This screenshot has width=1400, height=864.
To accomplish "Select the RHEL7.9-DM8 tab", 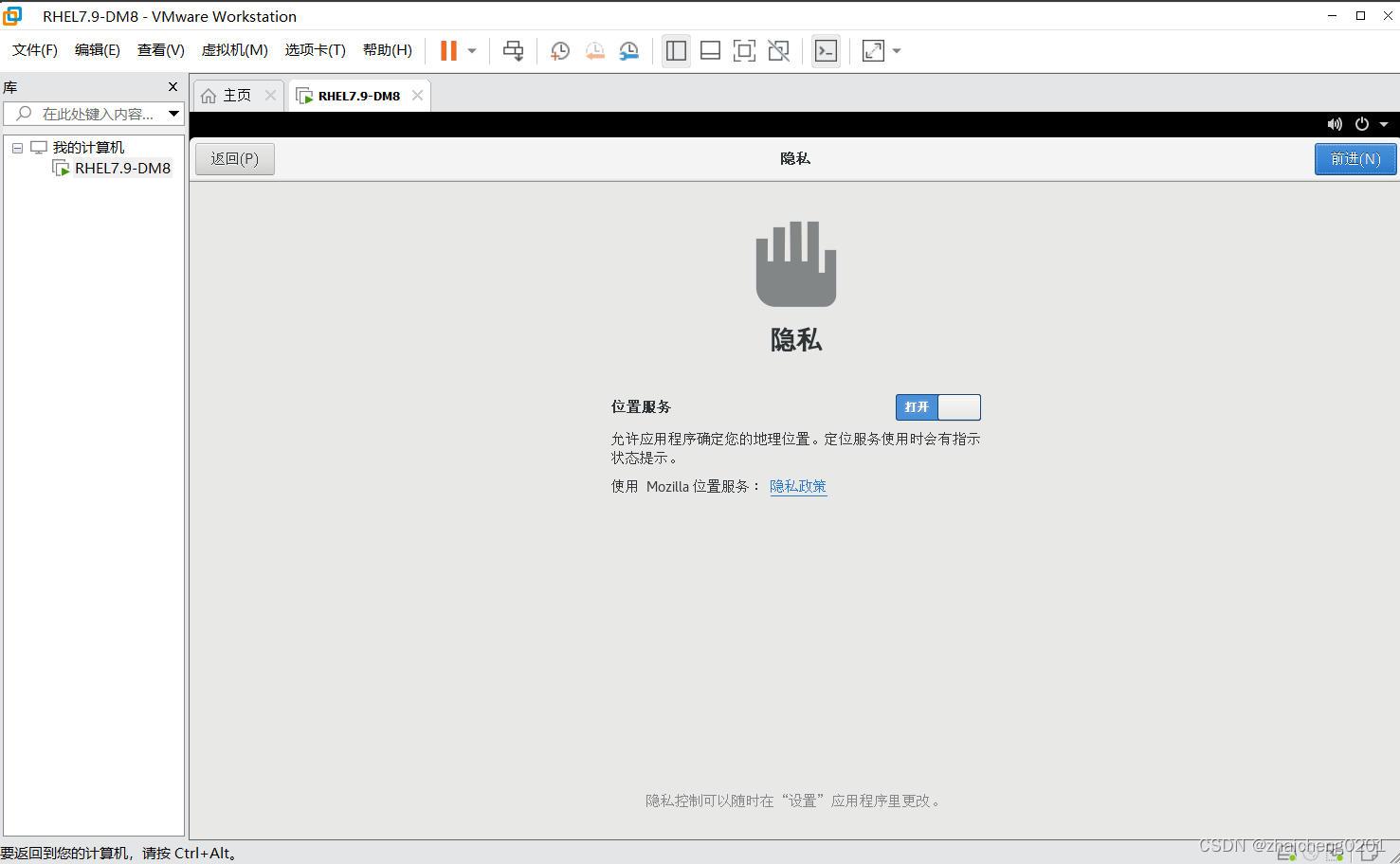I will (358, 96).
